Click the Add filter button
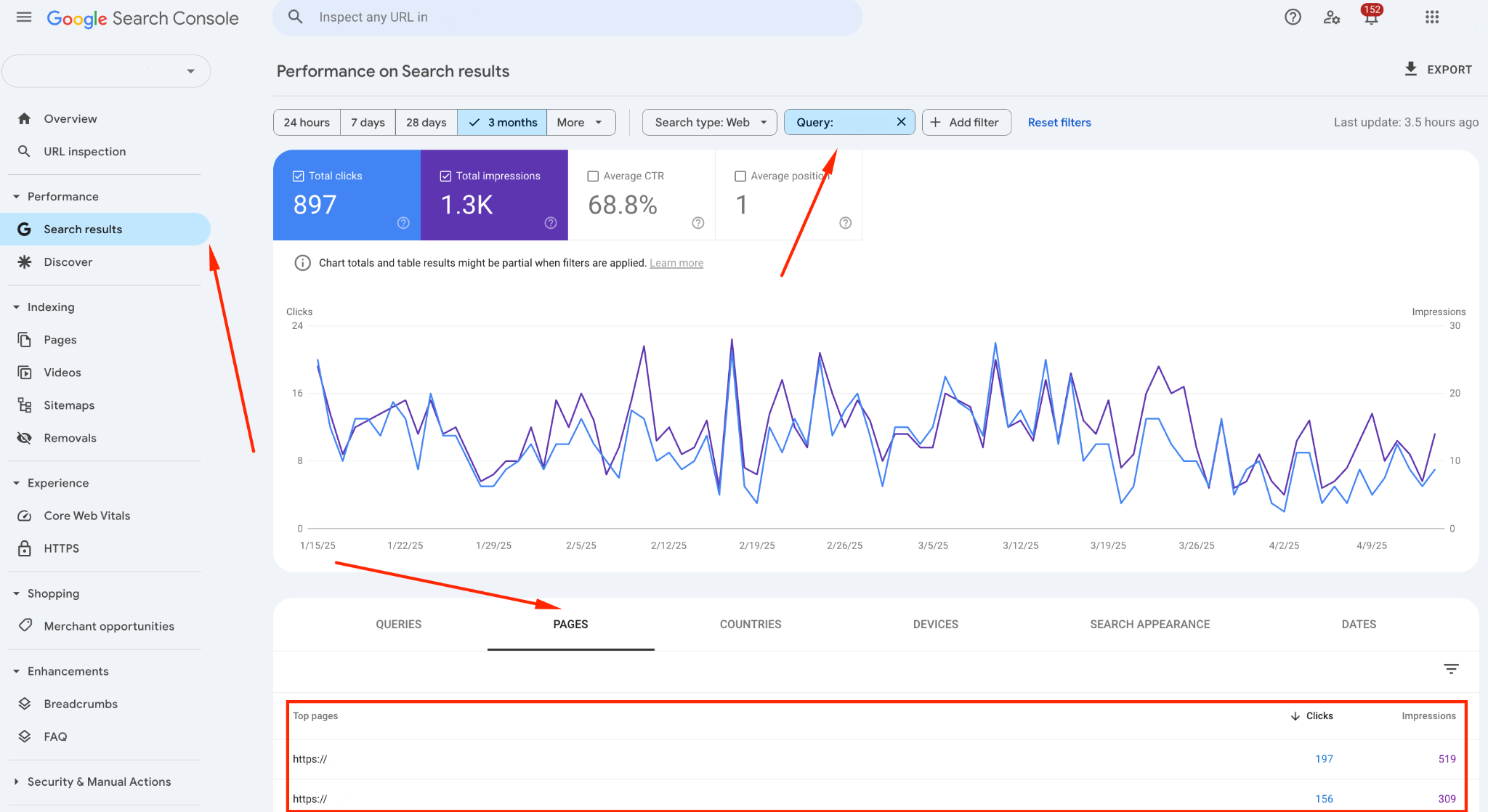The height and width of the screenshot is (812, 1488). point(966,122)
